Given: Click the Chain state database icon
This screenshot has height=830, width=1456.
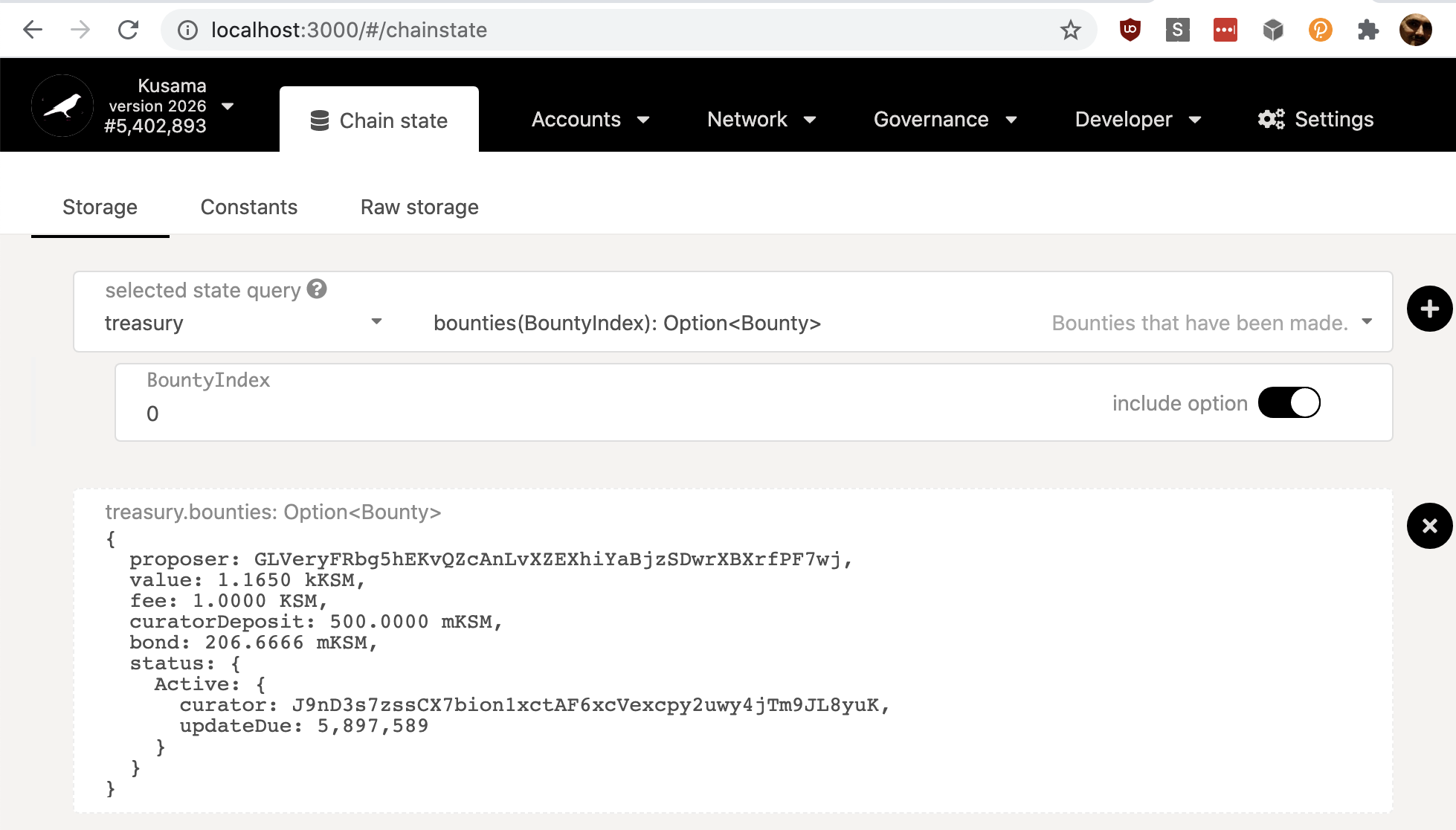Looking at the screenshot, I should pos(320,120).
